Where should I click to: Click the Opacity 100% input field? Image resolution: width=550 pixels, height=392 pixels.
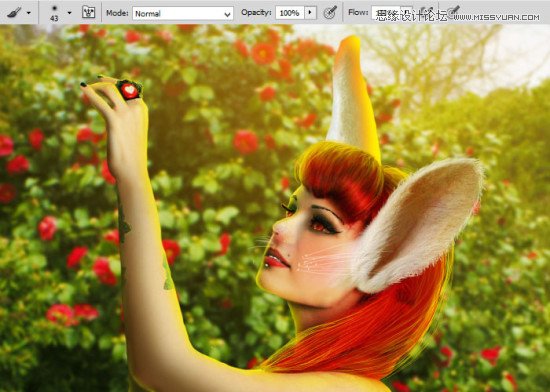[289, 13]
